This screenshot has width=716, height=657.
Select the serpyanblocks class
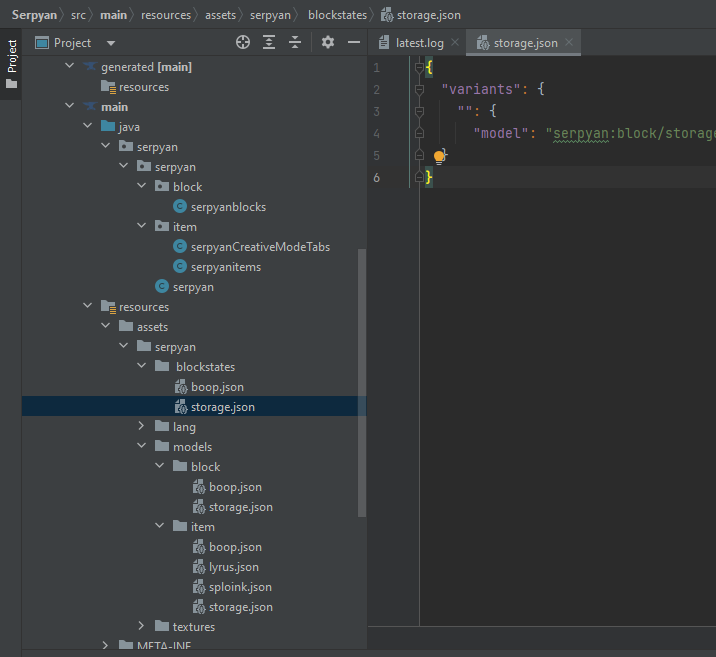coord(228,207)
